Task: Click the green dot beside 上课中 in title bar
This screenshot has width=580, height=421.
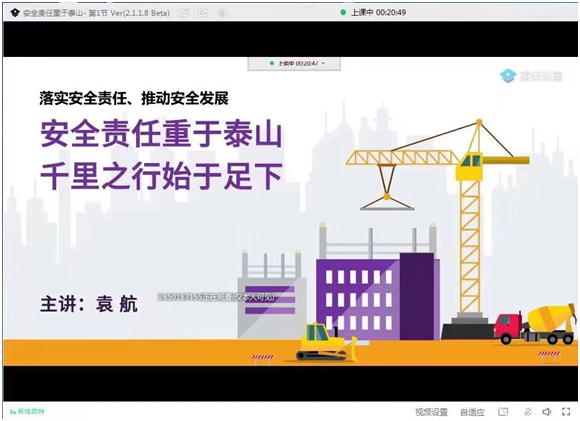Action: click(x=343, y=13)
